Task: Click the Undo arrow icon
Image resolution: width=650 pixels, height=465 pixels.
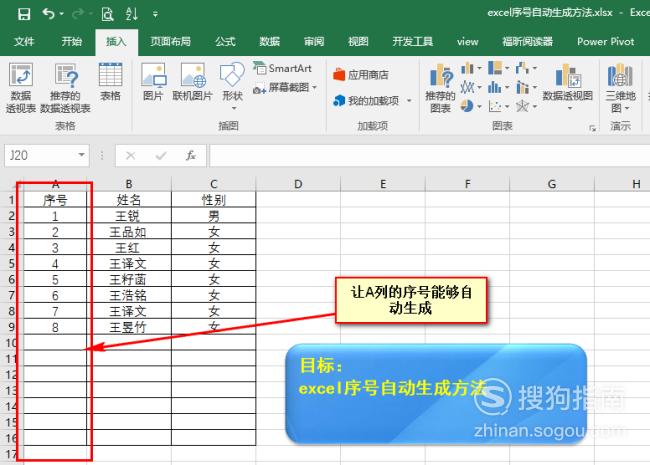Action: click(49, 14)
